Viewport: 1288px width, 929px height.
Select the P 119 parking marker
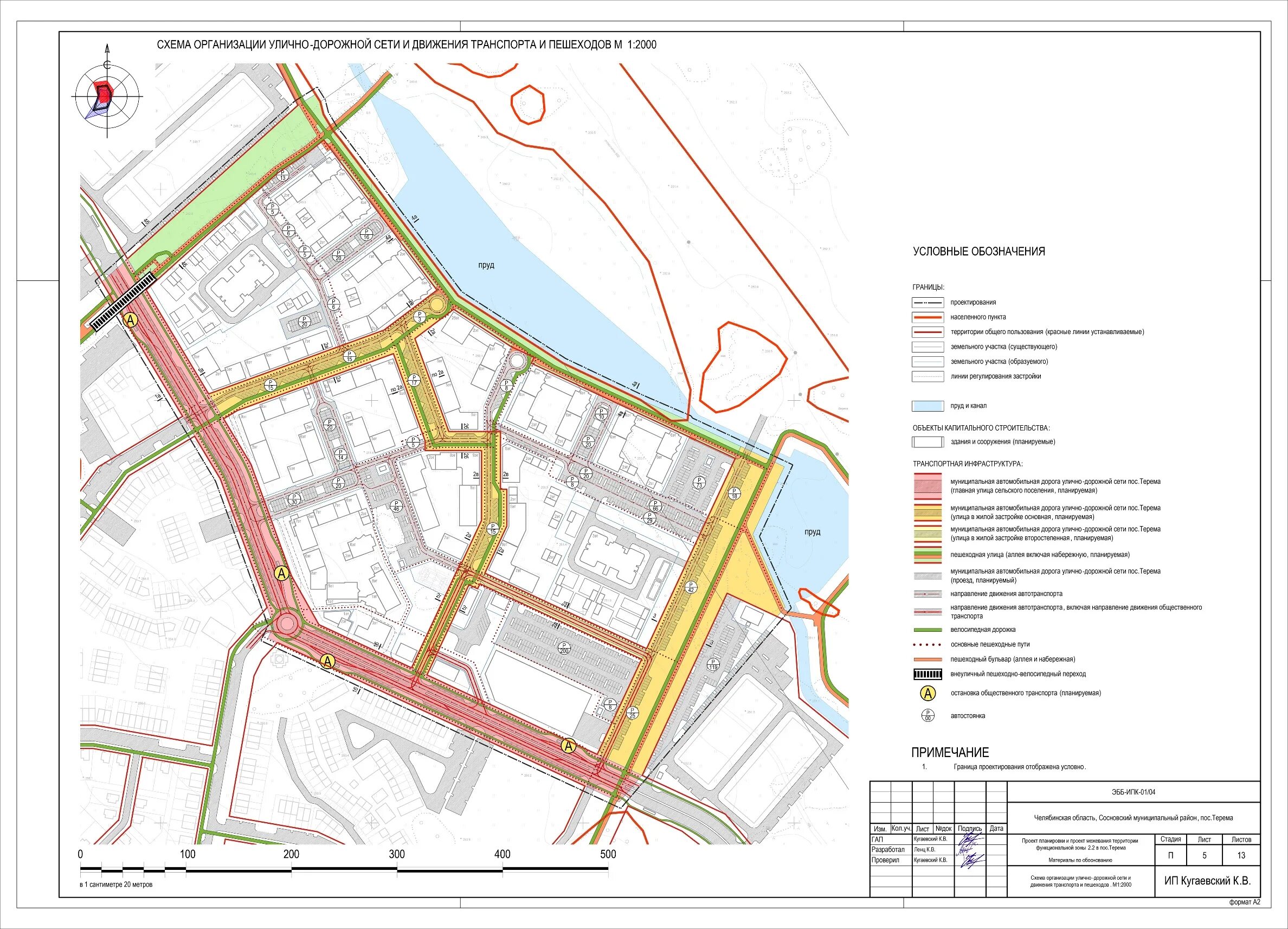point(714,664)
